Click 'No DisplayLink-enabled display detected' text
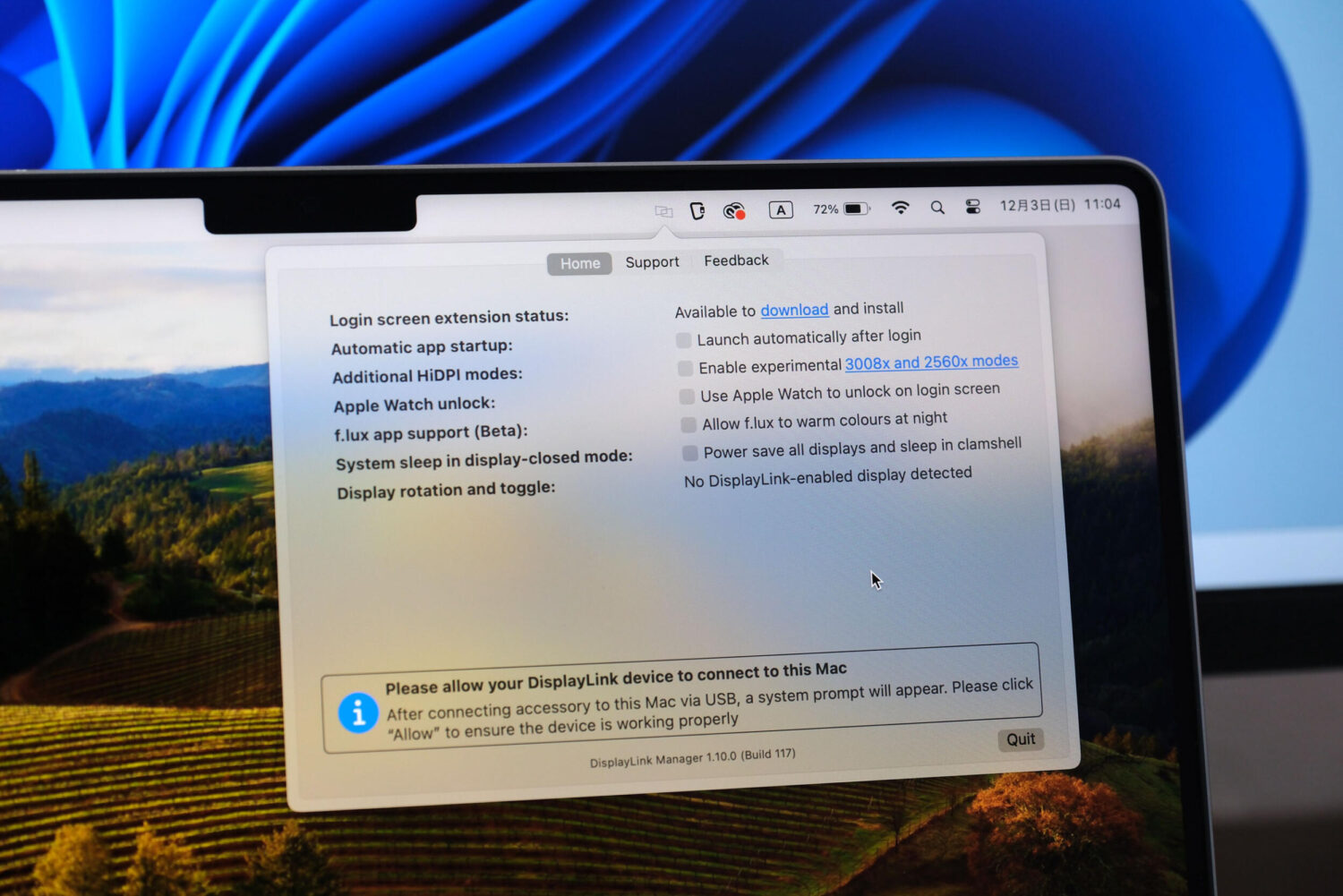 [827, 476]
